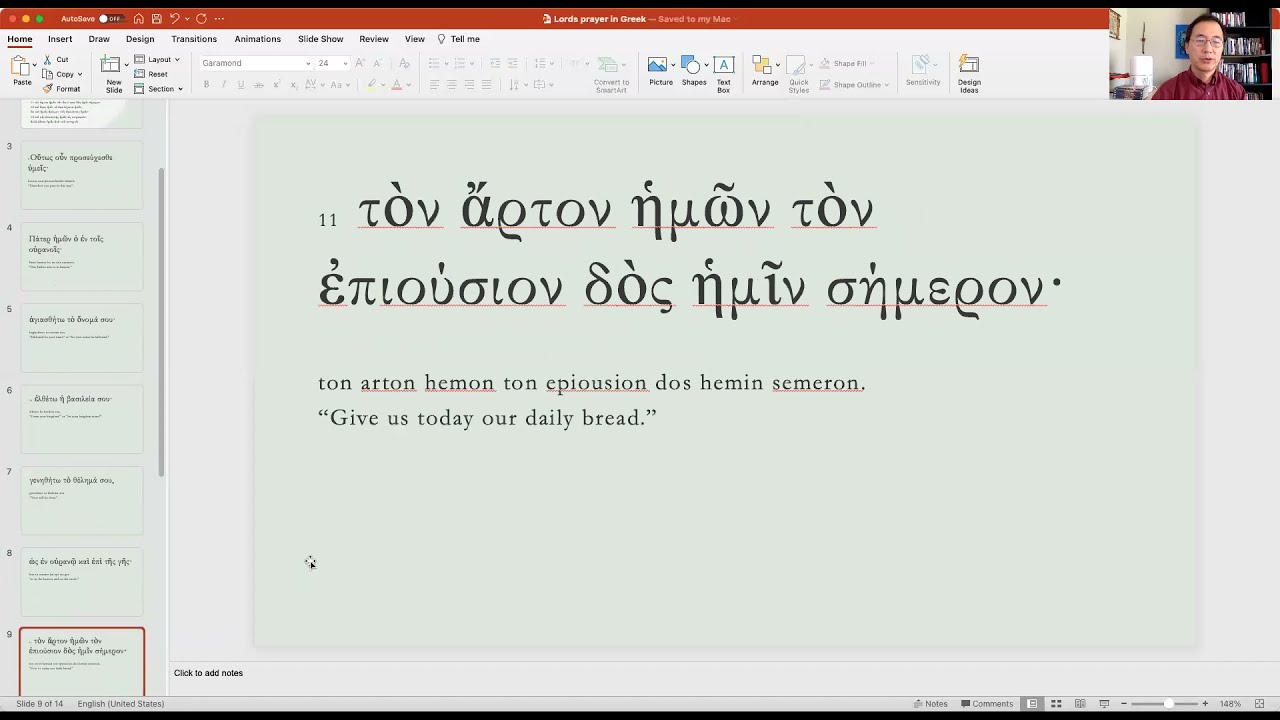Click the Reset button
Screen dimensions: 1280x720
151,74
